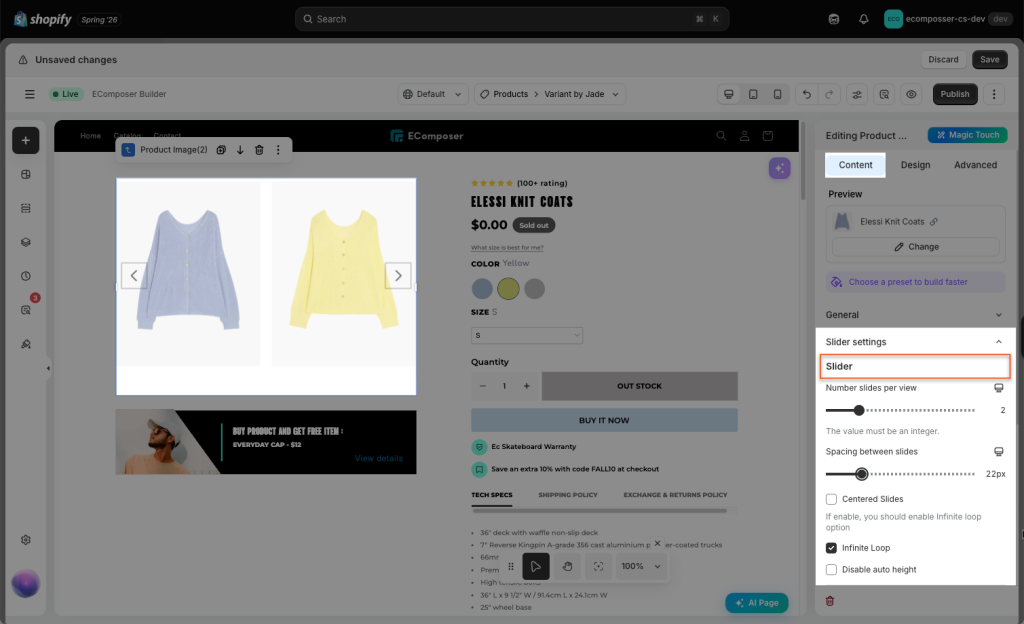Redo the last change

pyautogui.click(x=829, y=94)
